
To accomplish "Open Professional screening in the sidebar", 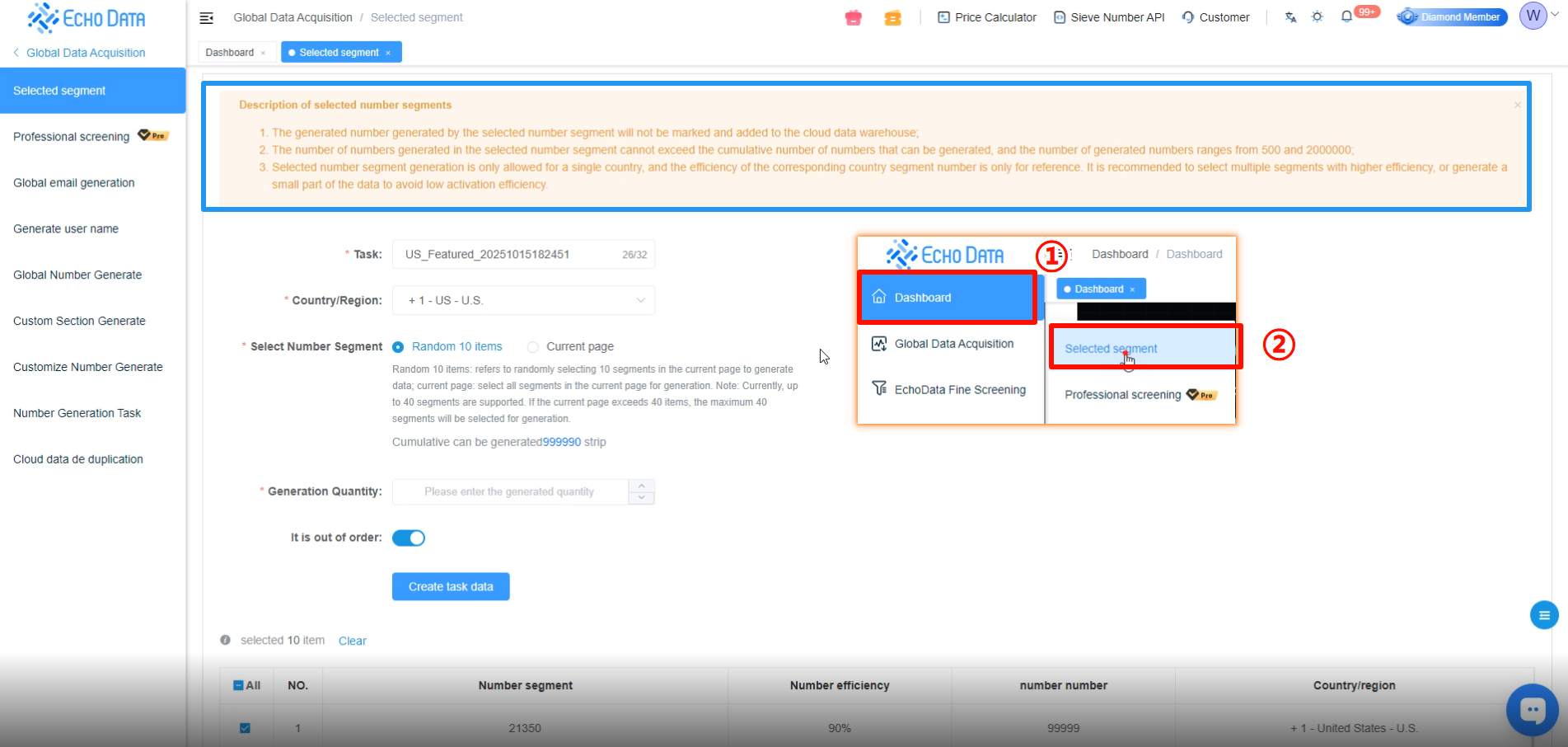I will [x=72, y=137].
